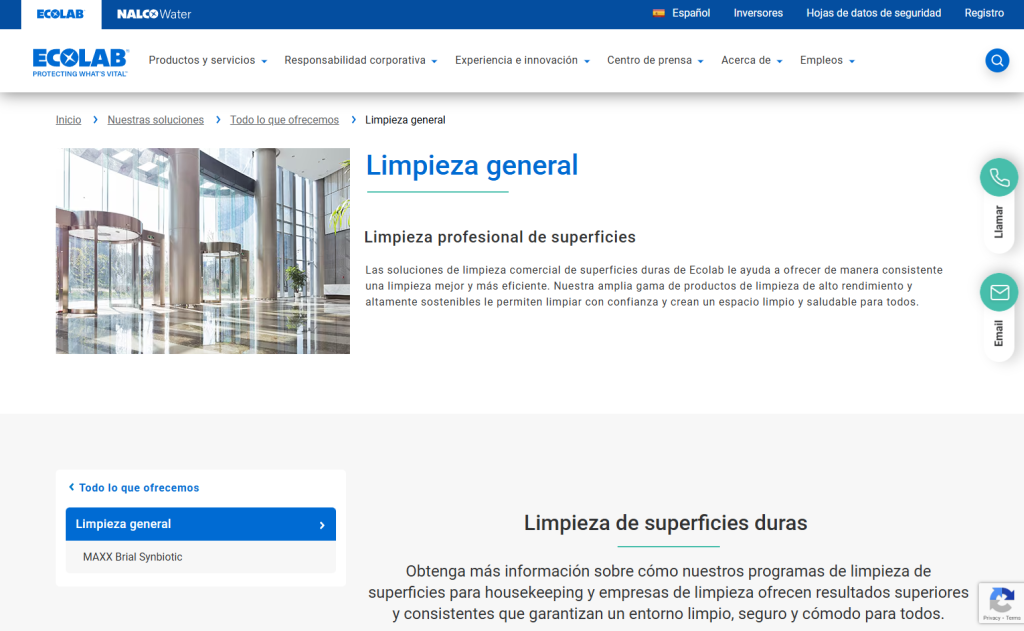Click the building lobby image
This screenshot has width=1024, height=631.
[203, 251]
